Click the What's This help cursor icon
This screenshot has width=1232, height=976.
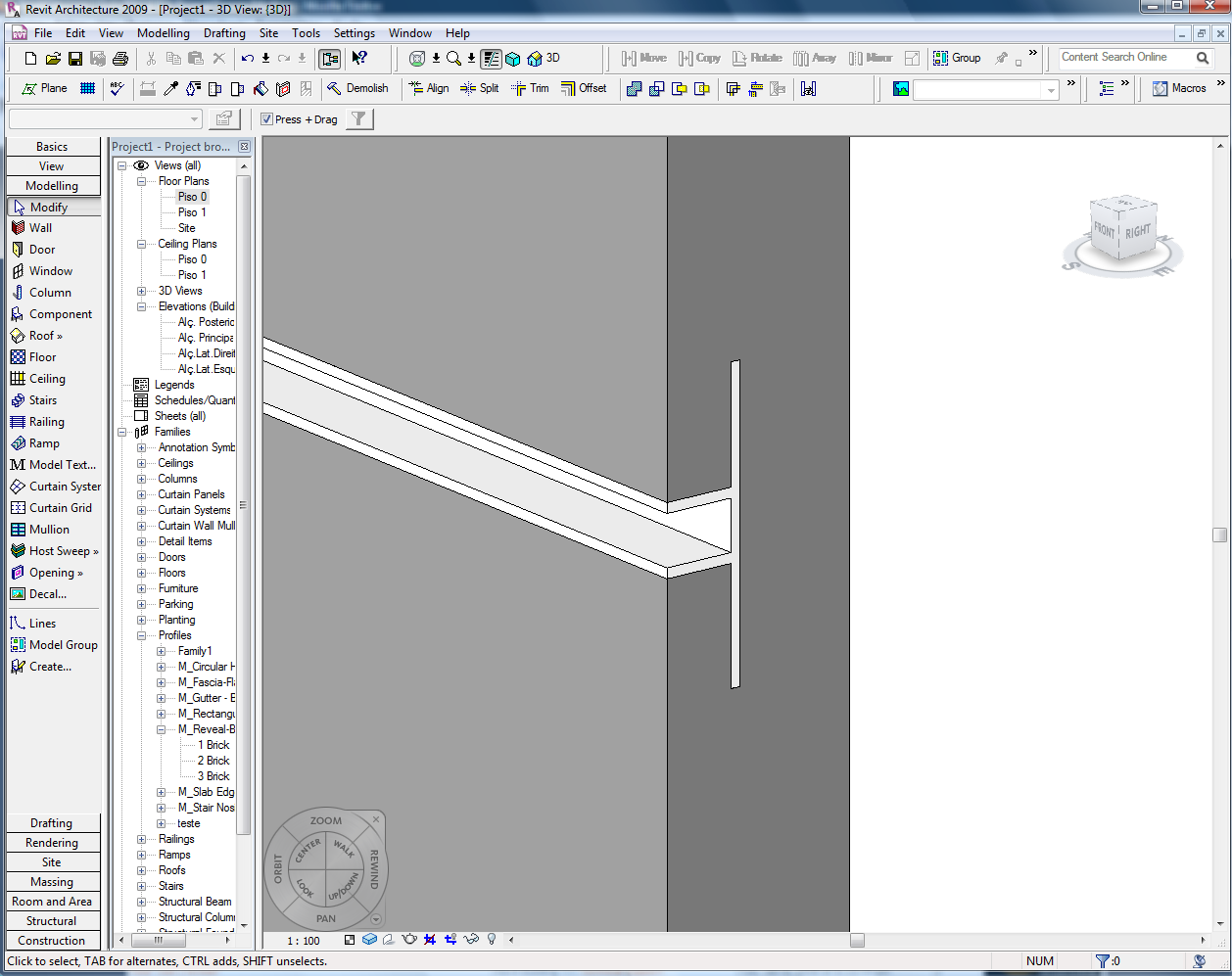pyautogui.click(x=359, y=59)
